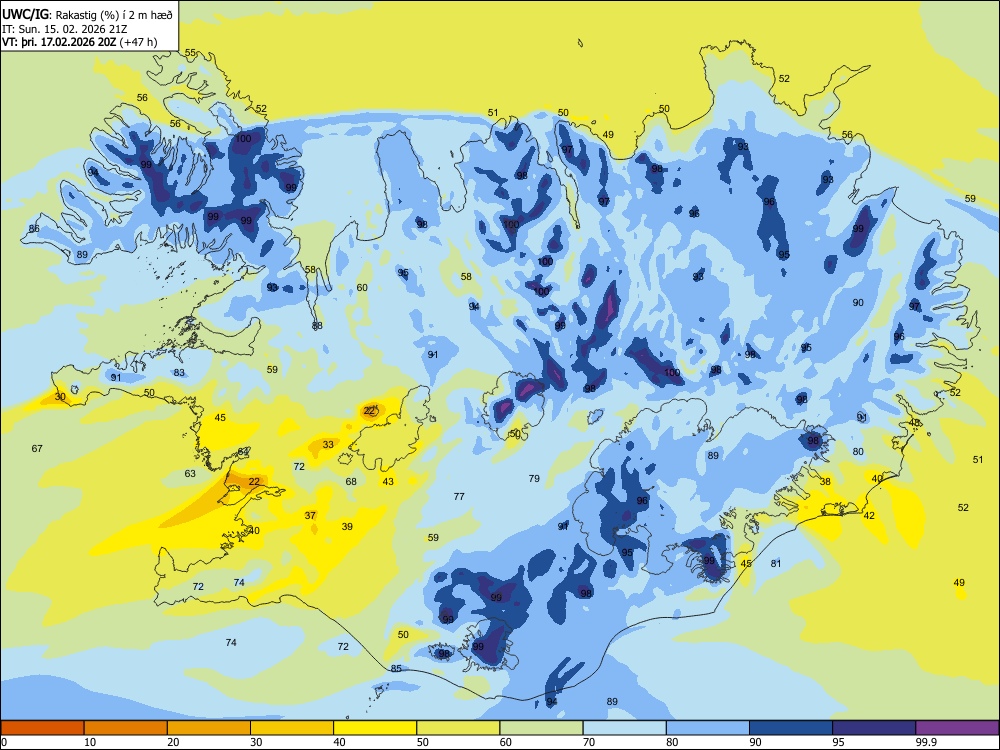
Task: Click the map humidity value '37'
Action: pyautogui.click(x=310, y=515)
